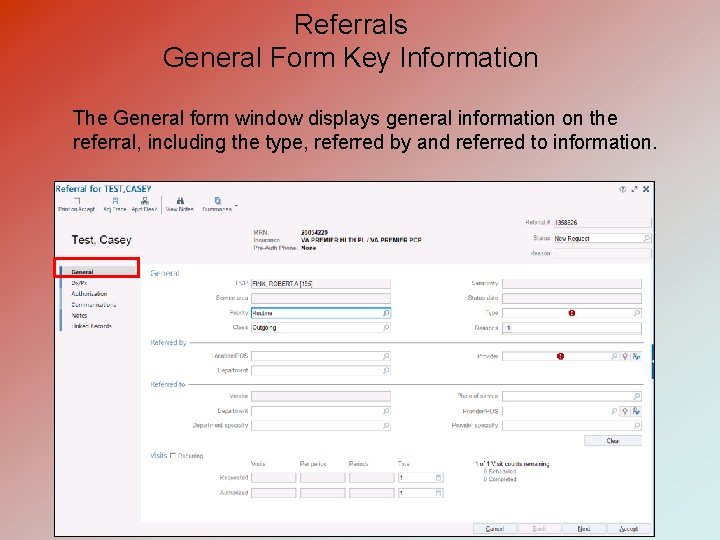Switch to the Dx/Px sidebar tab
This screenshot has height=540, width=720.
79,283
